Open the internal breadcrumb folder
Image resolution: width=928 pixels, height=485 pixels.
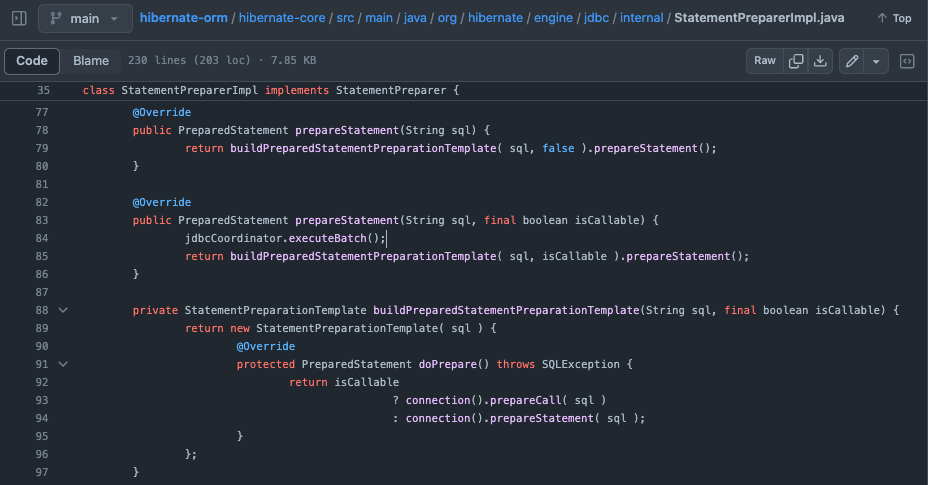pos(642,18)
